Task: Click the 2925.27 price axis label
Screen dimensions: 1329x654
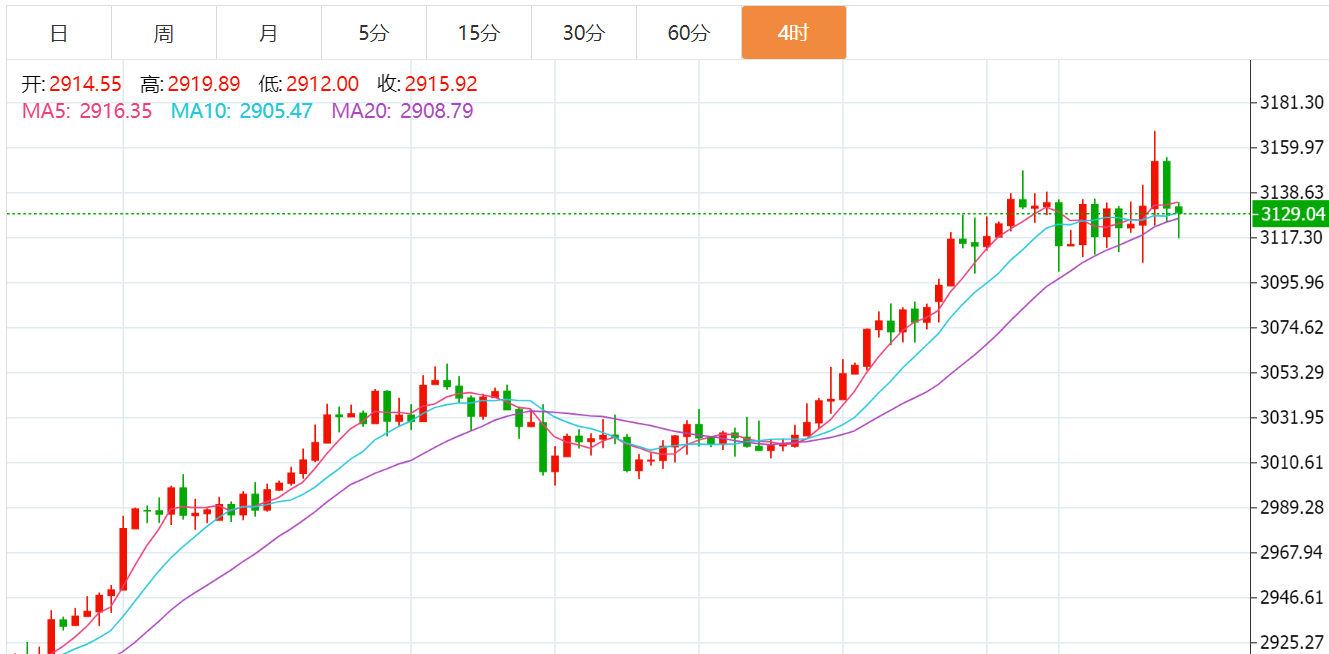Action: pos(1293,642)
